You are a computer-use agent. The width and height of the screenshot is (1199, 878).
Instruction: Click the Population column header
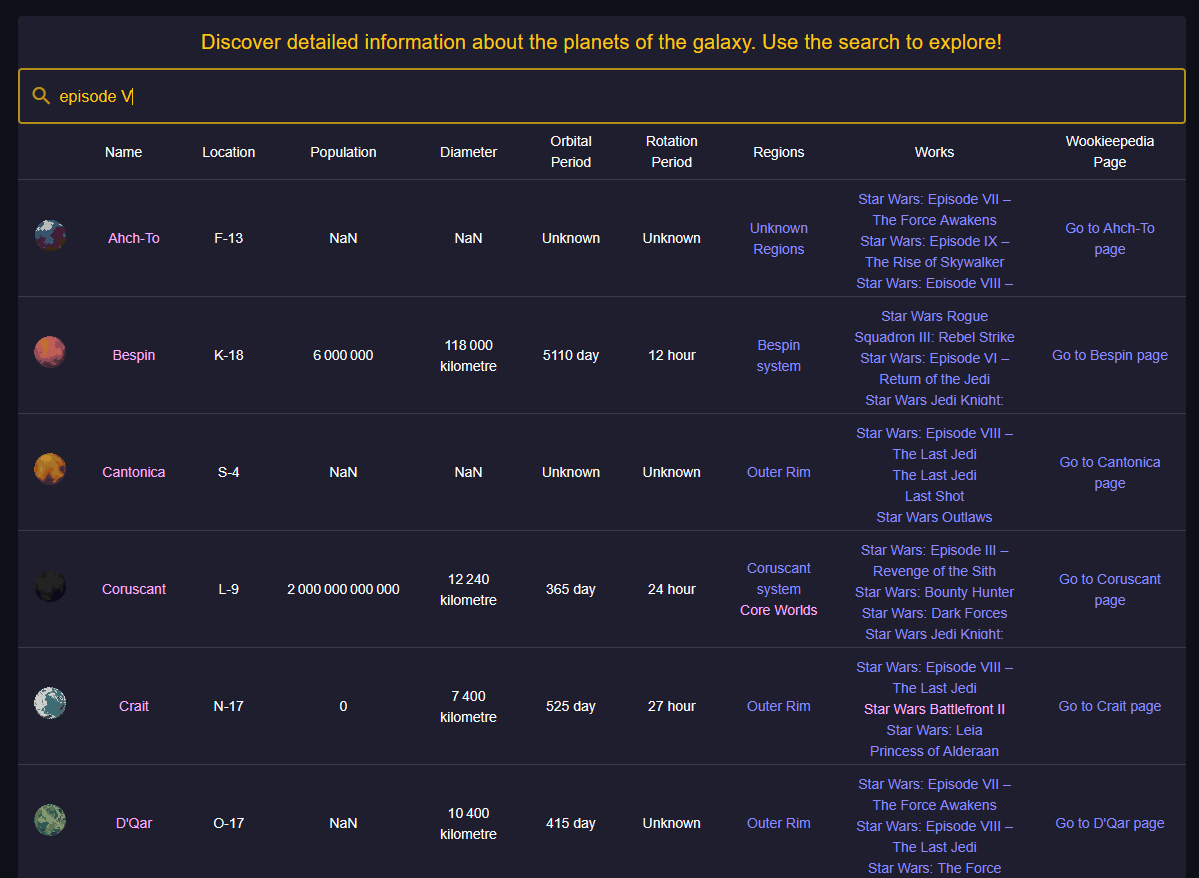343,152
